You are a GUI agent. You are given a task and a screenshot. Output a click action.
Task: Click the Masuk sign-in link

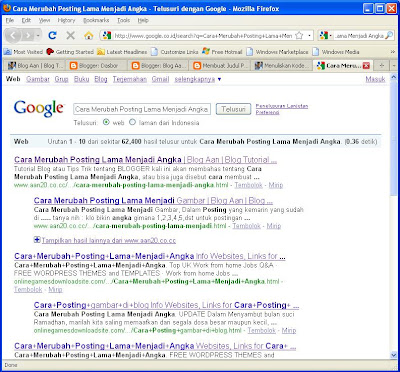(x=375, y=79)
